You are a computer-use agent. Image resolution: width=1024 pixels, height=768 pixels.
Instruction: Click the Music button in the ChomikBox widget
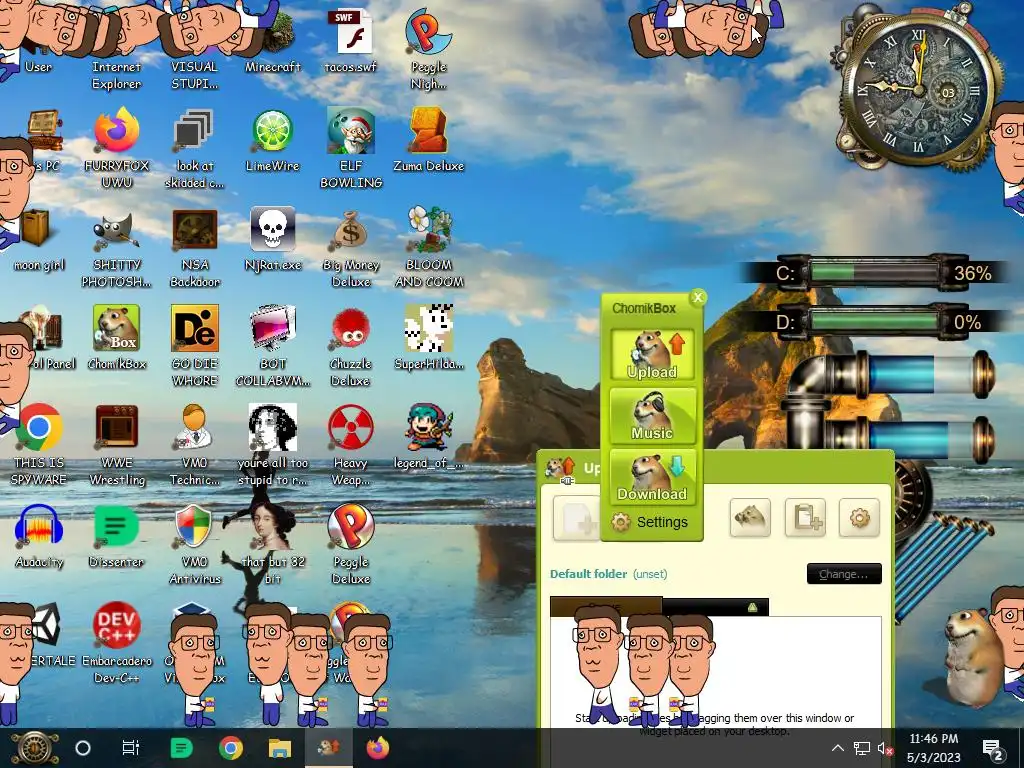pyautogui.click(x=652, y=416)
